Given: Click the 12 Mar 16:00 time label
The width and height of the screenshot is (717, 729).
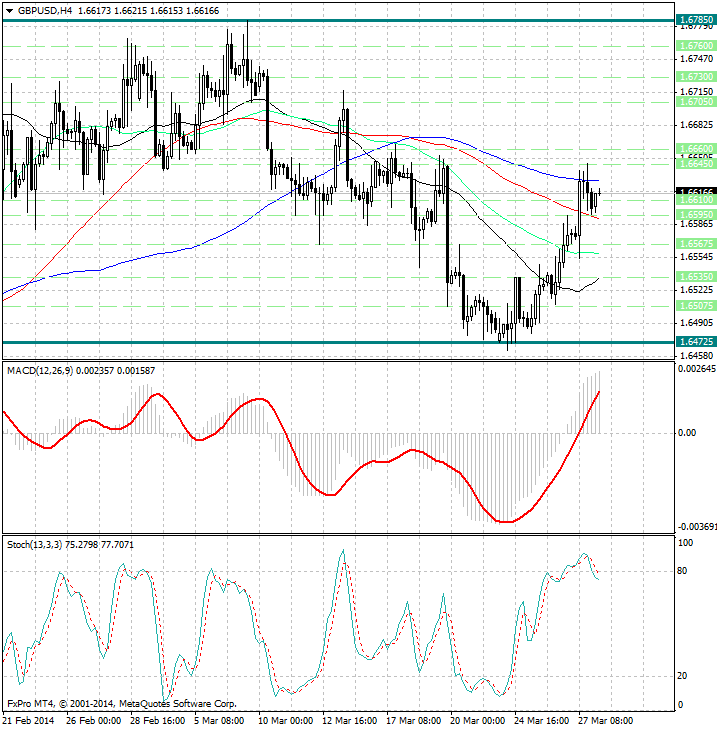Looking at the screenshot, I should [349, 721].
